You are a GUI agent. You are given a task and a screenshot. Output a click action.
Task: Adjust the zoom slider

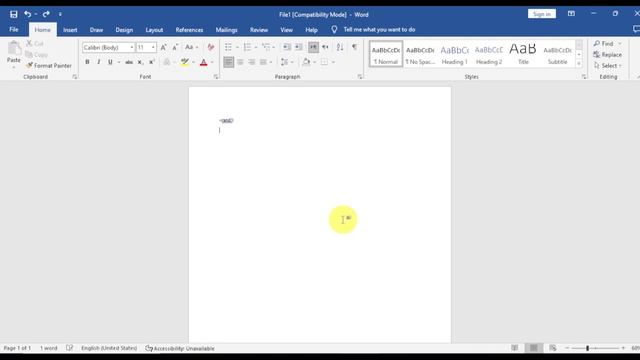click(x=587, y=348)
